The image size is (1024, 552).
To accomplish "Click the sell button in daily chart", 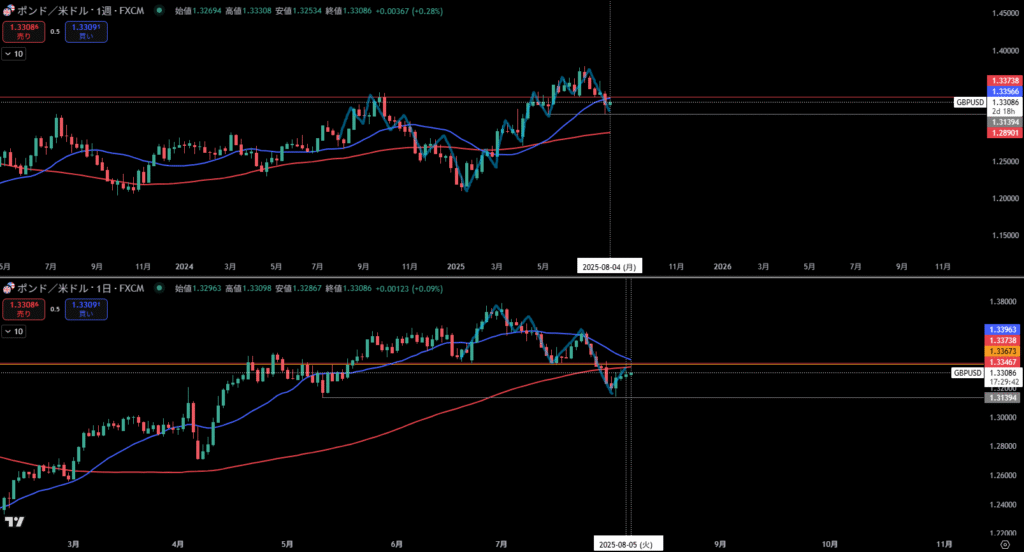I will (24, 309).
